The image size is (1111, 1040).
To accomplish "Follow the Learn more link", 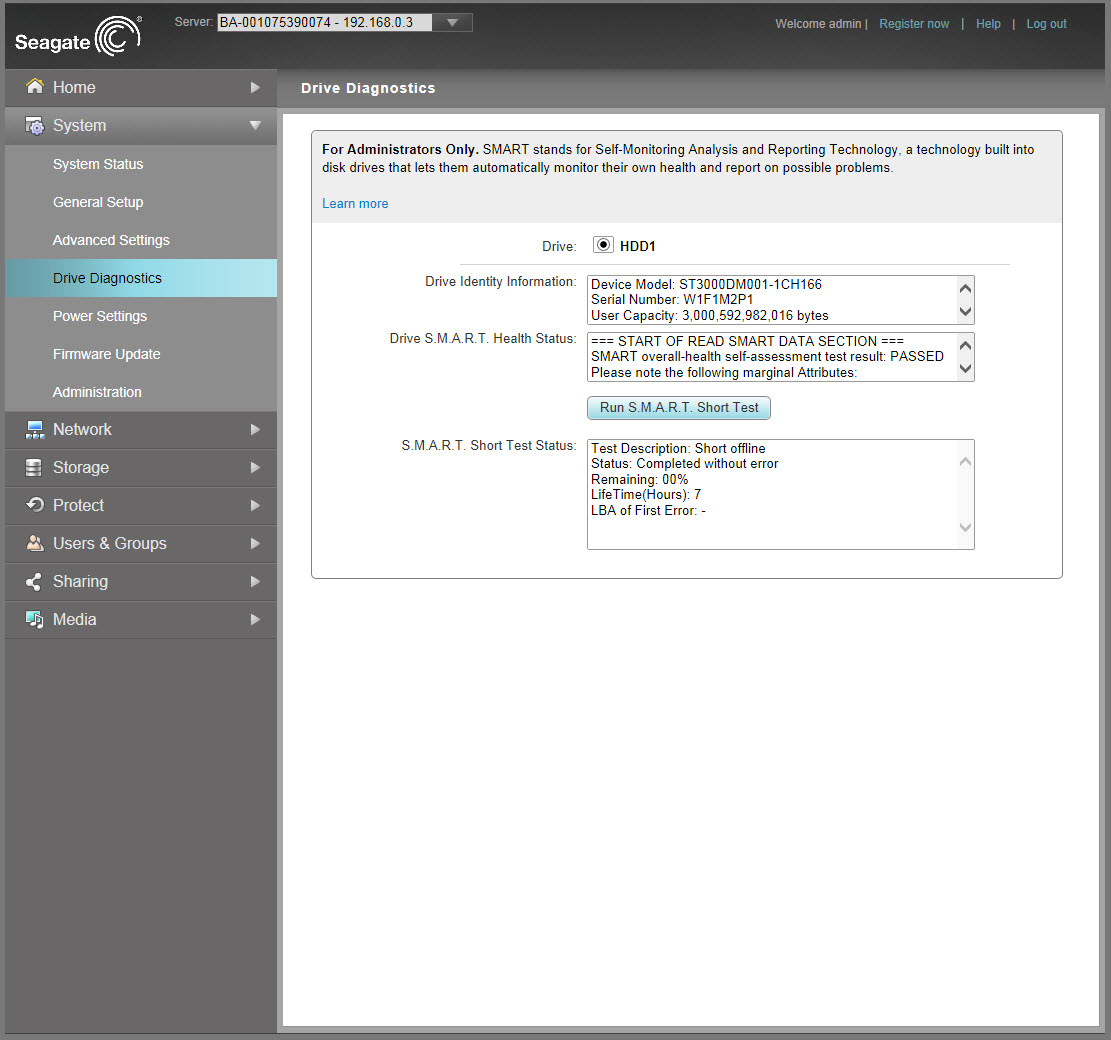I will pos(355,203).
